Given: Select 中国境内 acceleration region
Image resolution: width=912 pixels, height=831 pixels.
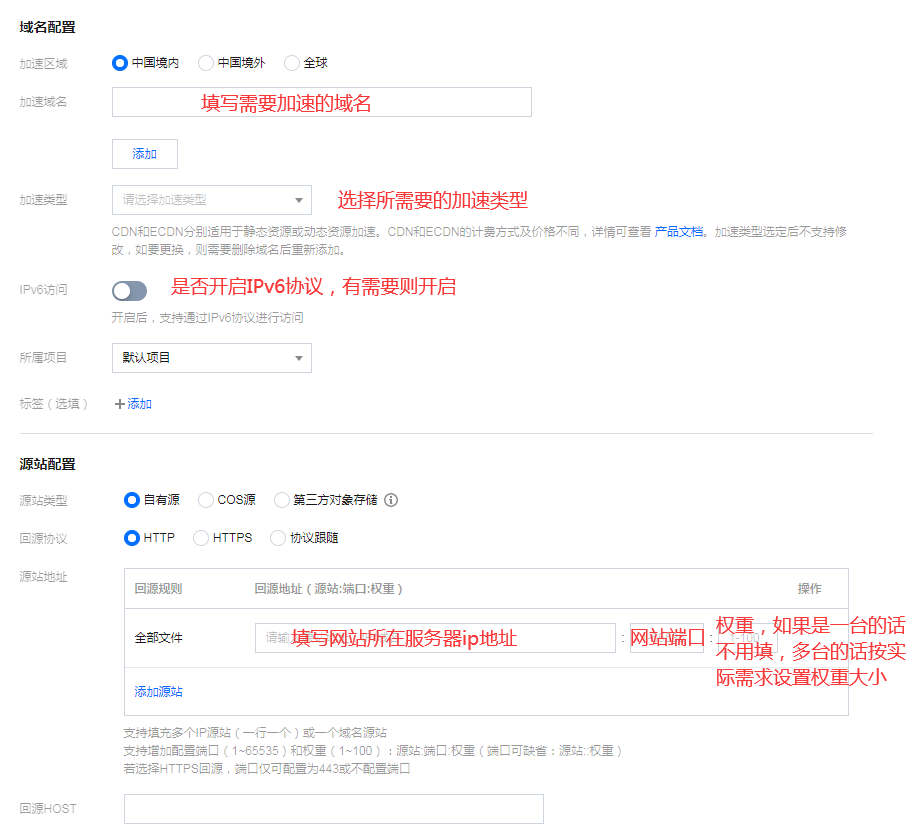Looking at the screenshot, I should [x=120, y=63].
